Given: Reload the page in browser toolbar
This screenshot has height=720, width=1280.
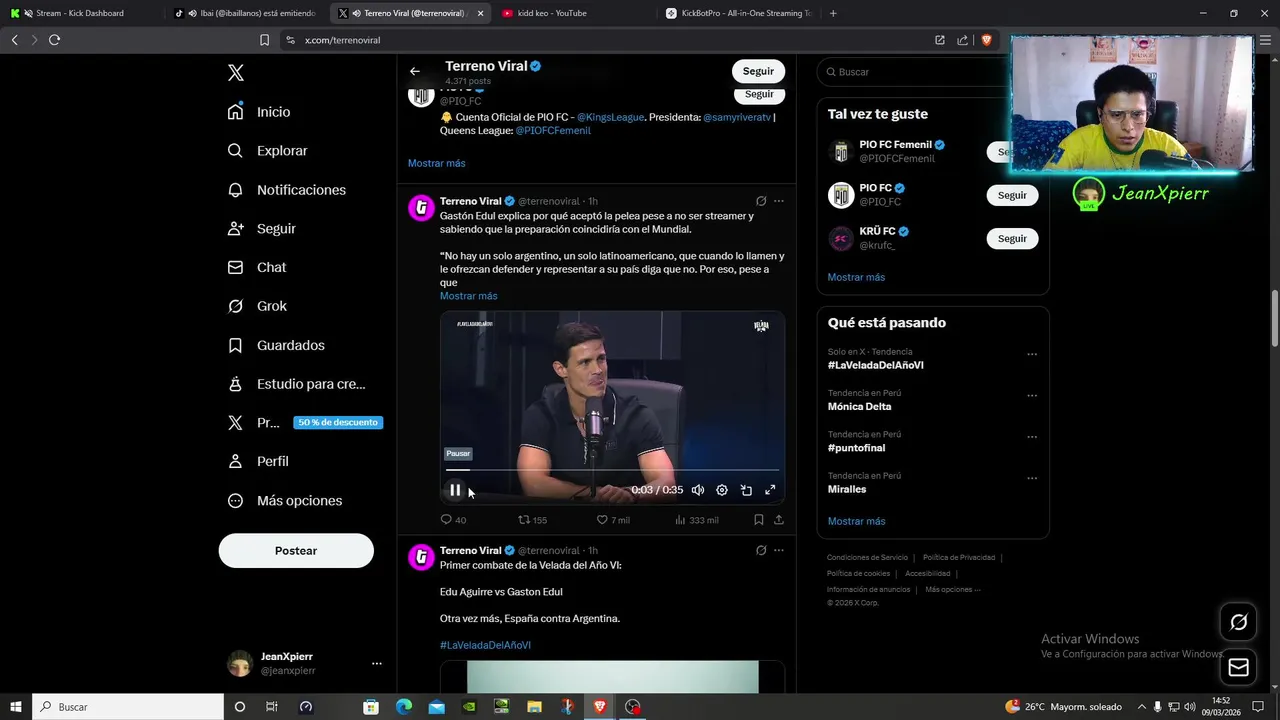Looking at the screenshot, I should (x=54, y=40).
